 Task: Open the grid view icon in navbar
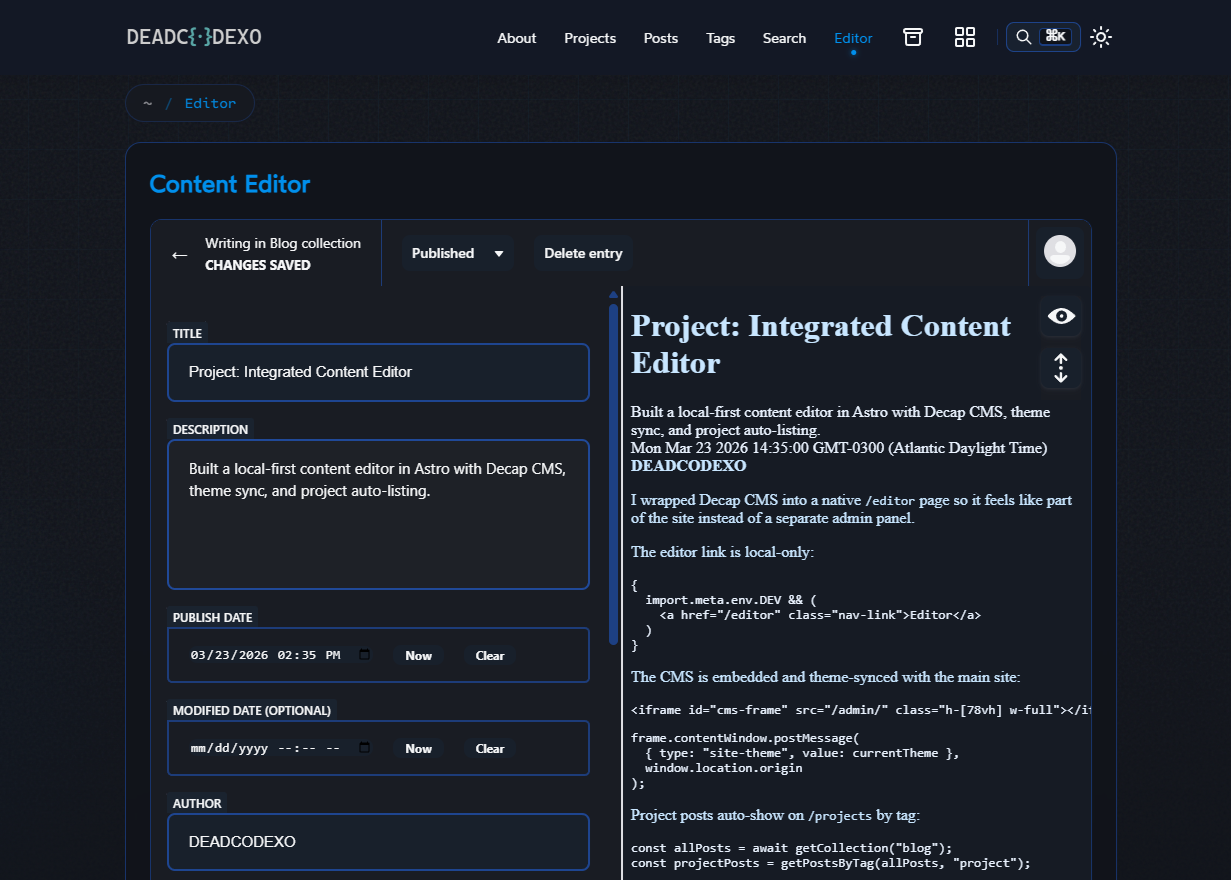(x=964, y=37)
